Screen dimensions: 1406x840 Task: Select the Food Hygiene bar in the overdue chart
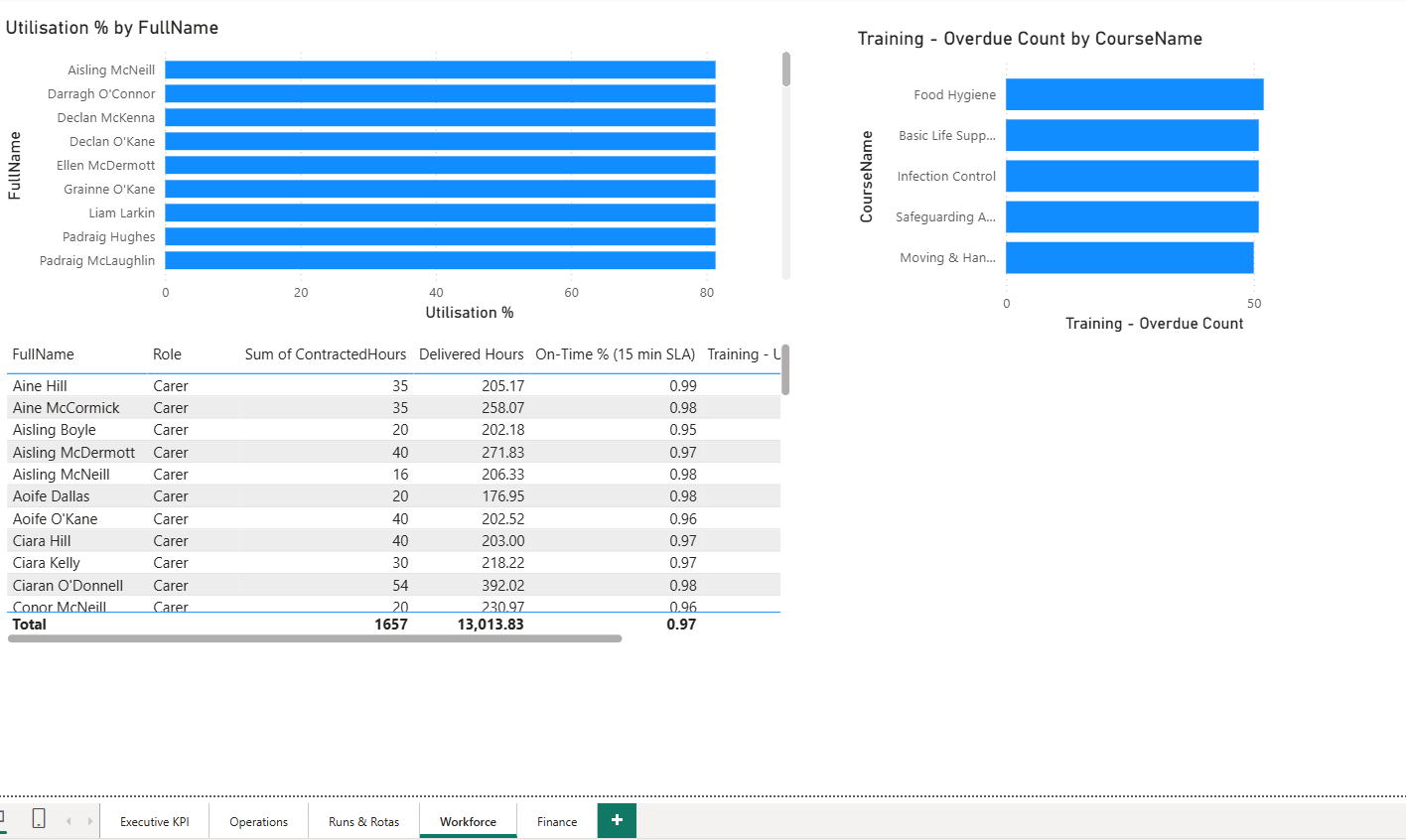click(x=1132, y=94)
